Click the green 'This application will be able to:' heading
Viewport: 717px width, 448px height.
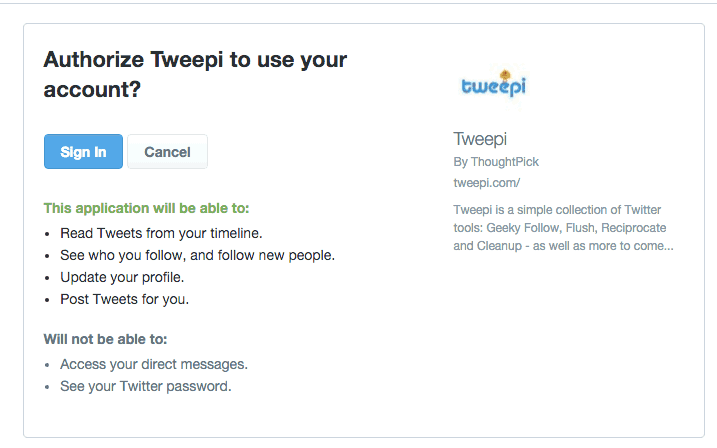pyautogui.click(x=146, y=208)
